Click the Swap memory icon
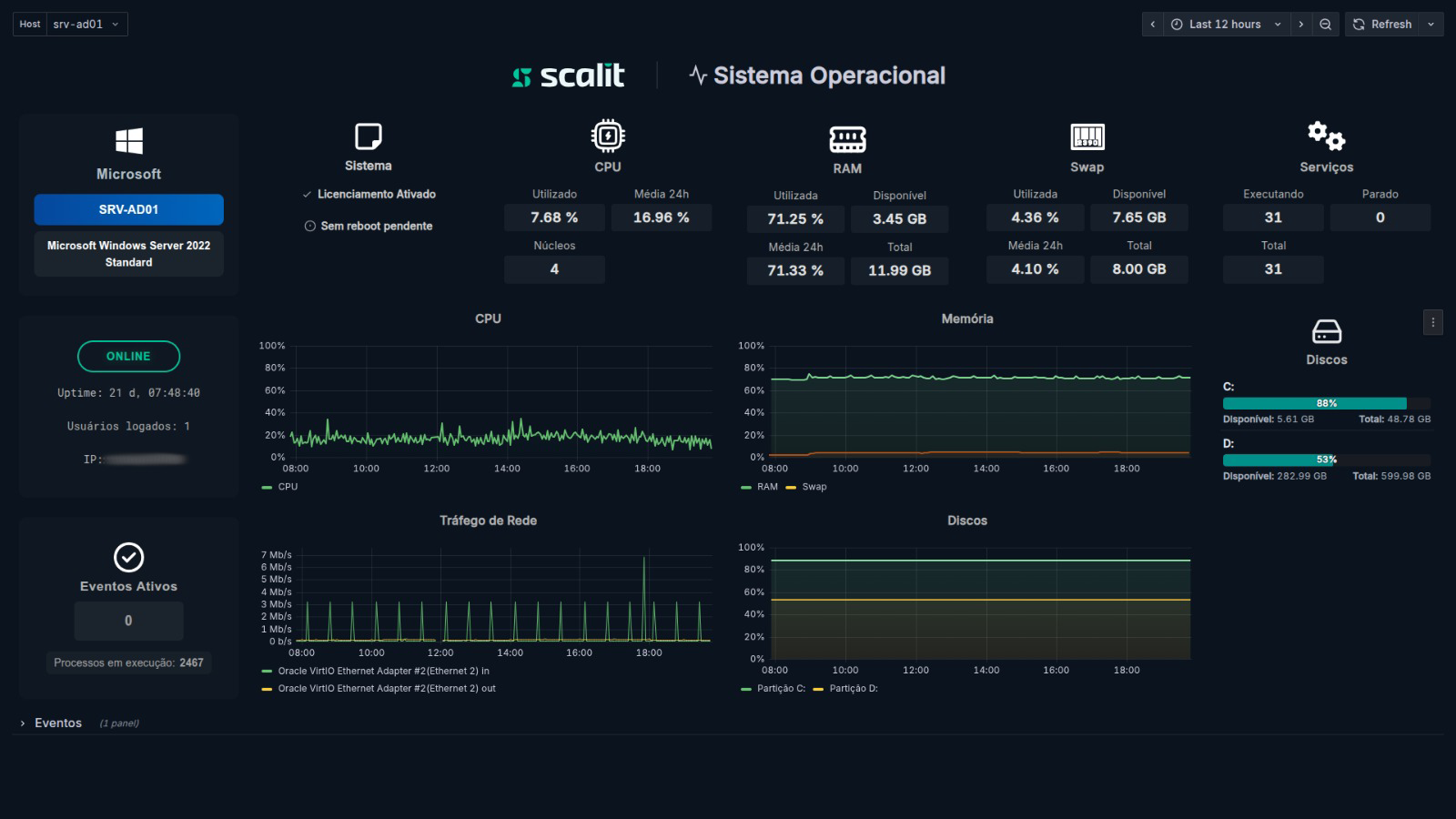 click(1087, 137)
